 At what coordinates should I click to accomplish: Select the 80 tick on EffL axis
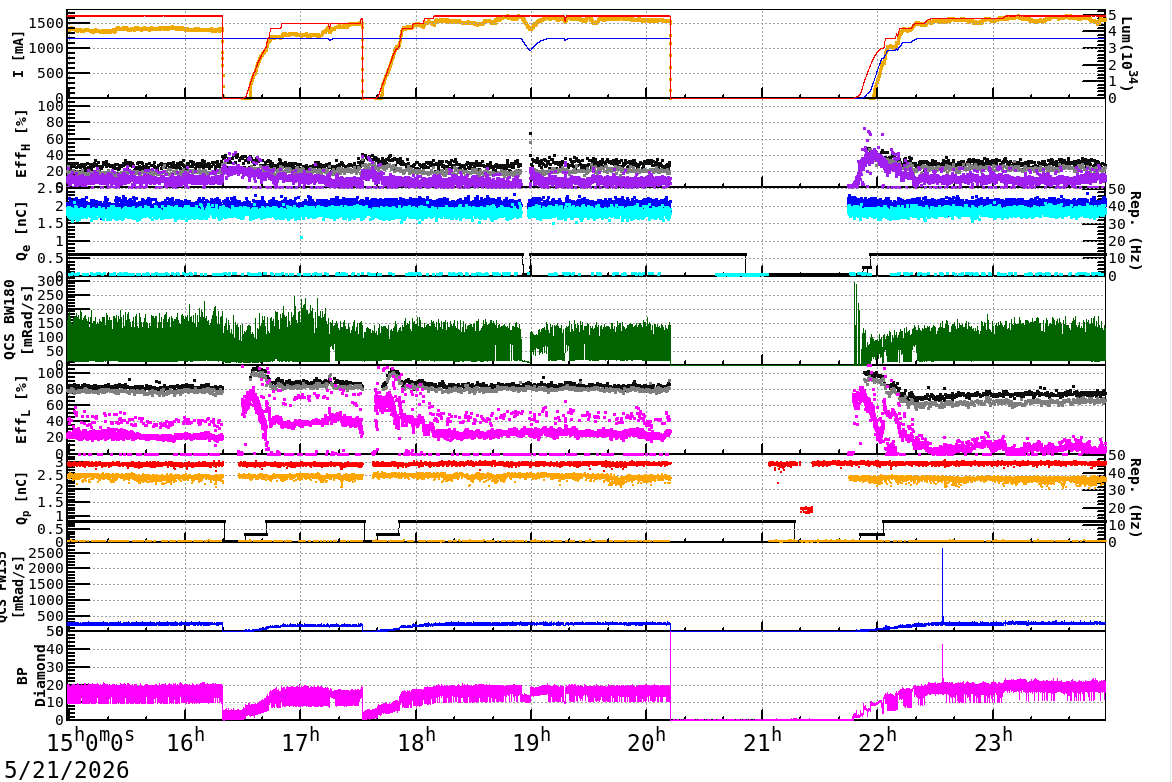point(55,390)
